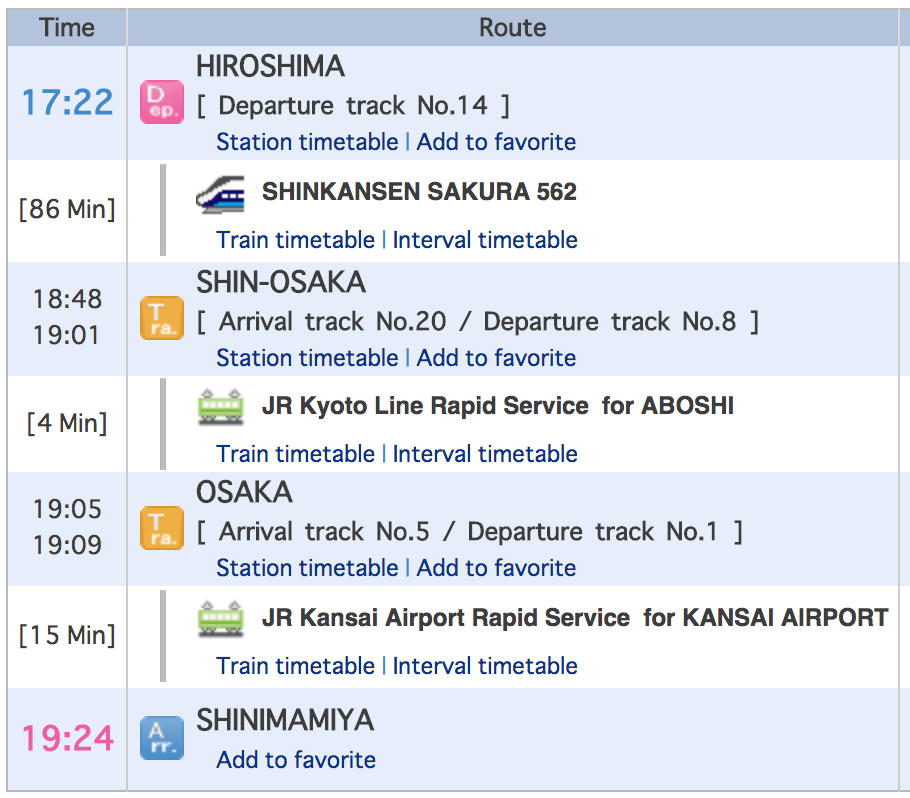Add Shin-Osaka to favorite
Image resolution: width=910 pixels, height=798 pixels.
click(496, 358)
